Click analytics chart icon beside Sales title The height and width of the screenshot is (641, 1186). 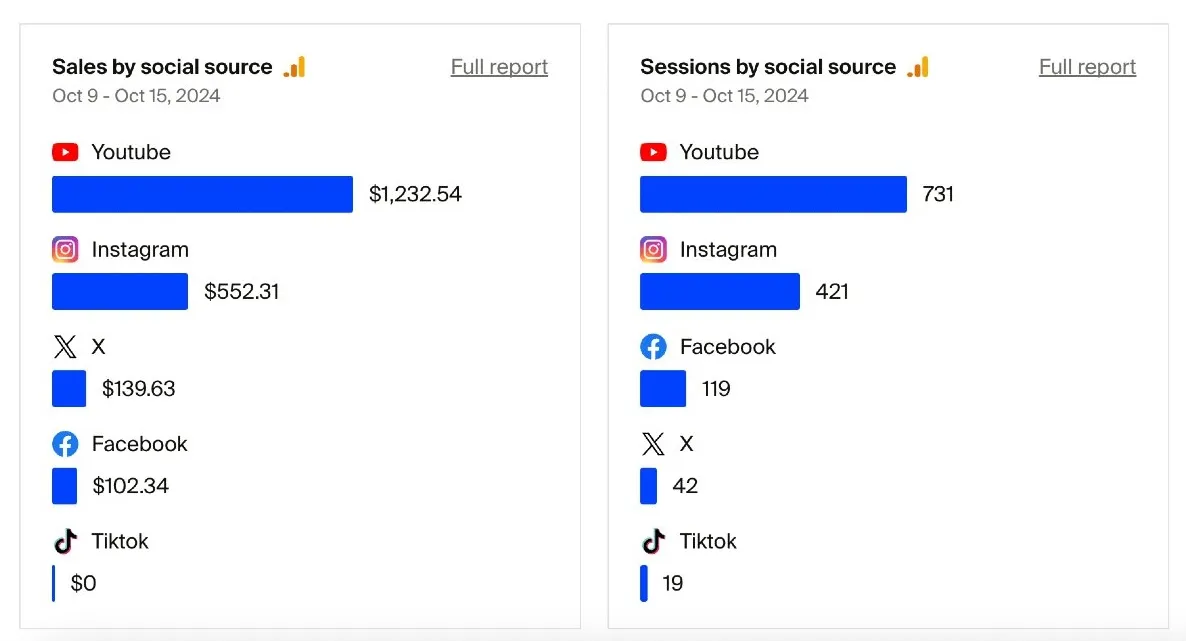tap(294, 67)
